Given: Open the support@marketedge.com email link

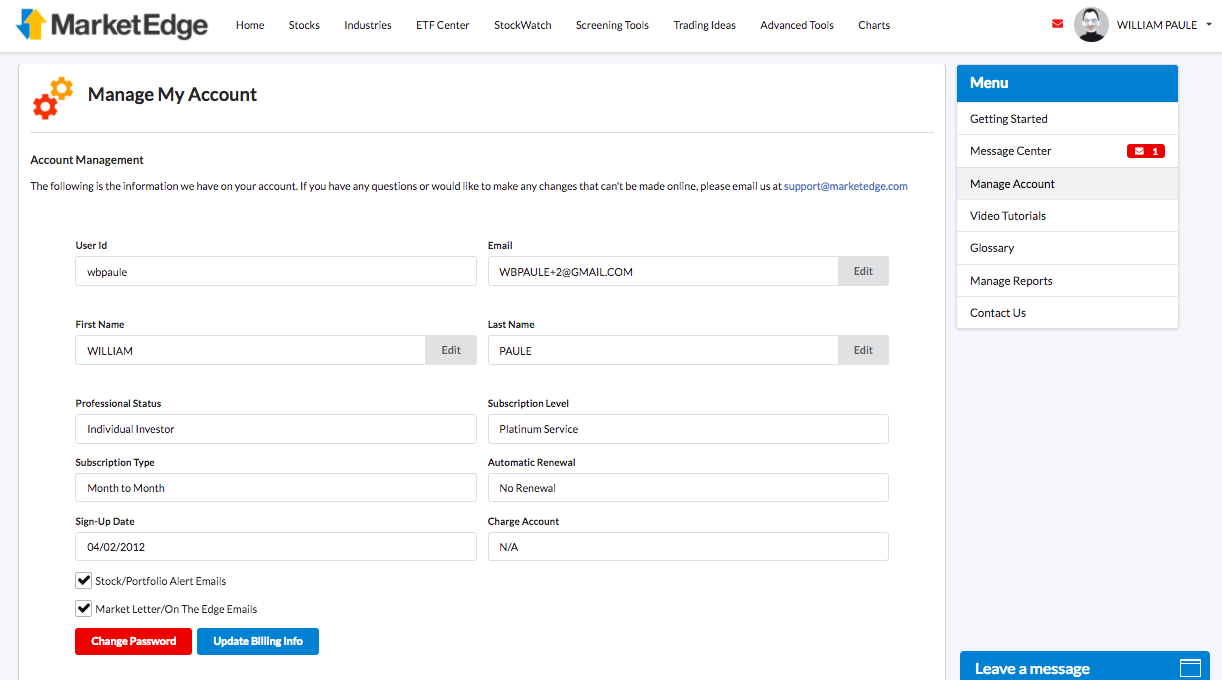Looking at the screenshot, I should point(845,185).
